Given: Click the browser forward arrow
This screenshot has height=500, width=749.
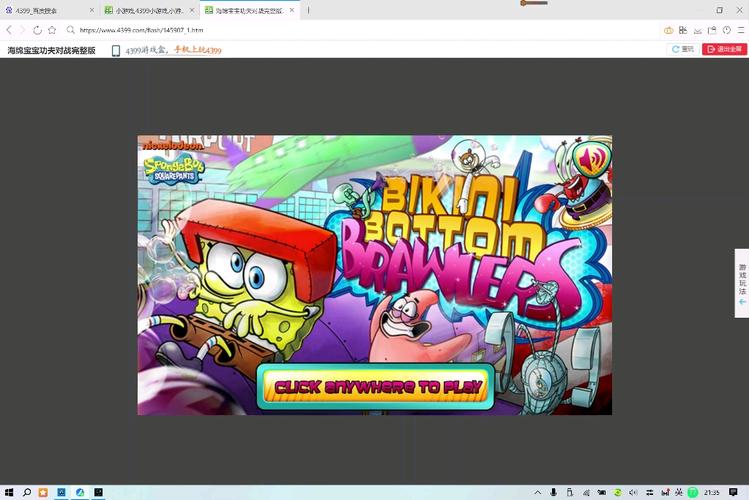Looking at the screenshot, I should tap(22, 30).
